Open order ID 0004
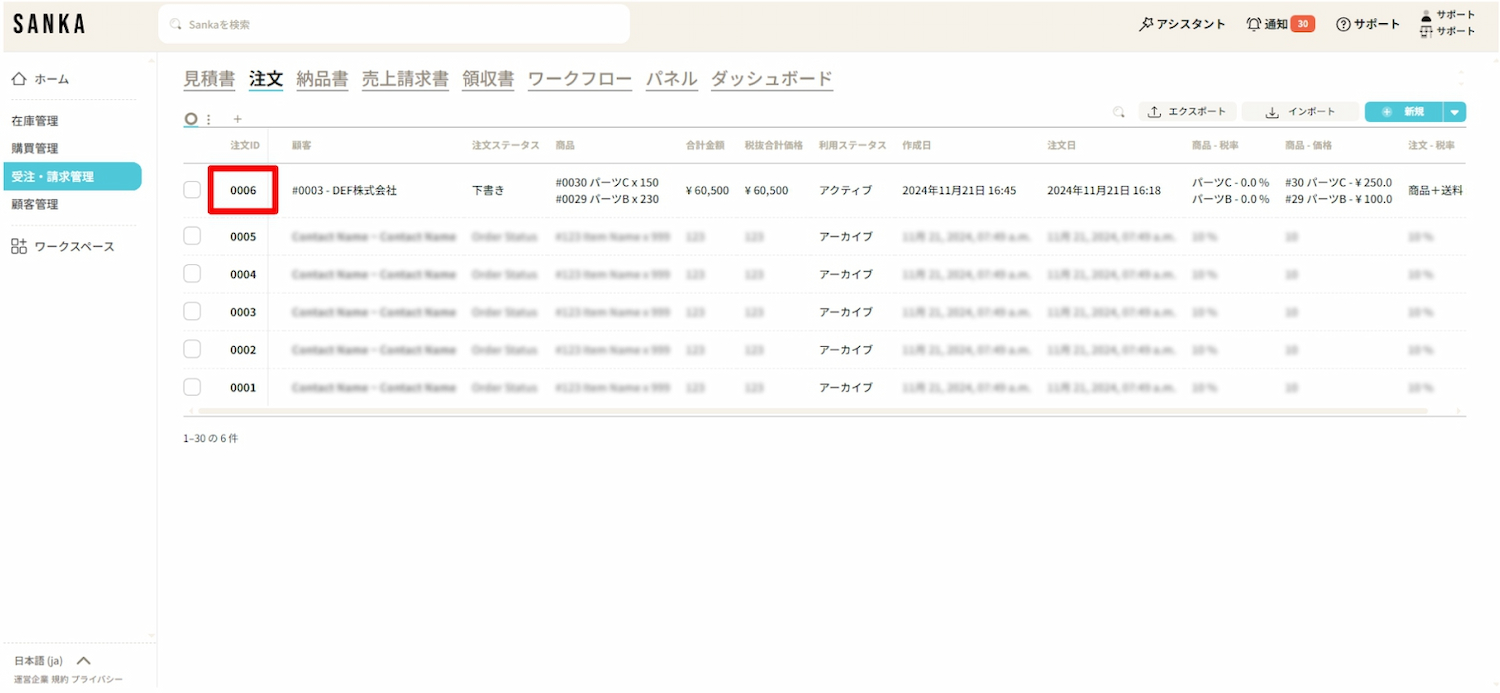The width and height of the screenshot is (1500, 693). 243,274
